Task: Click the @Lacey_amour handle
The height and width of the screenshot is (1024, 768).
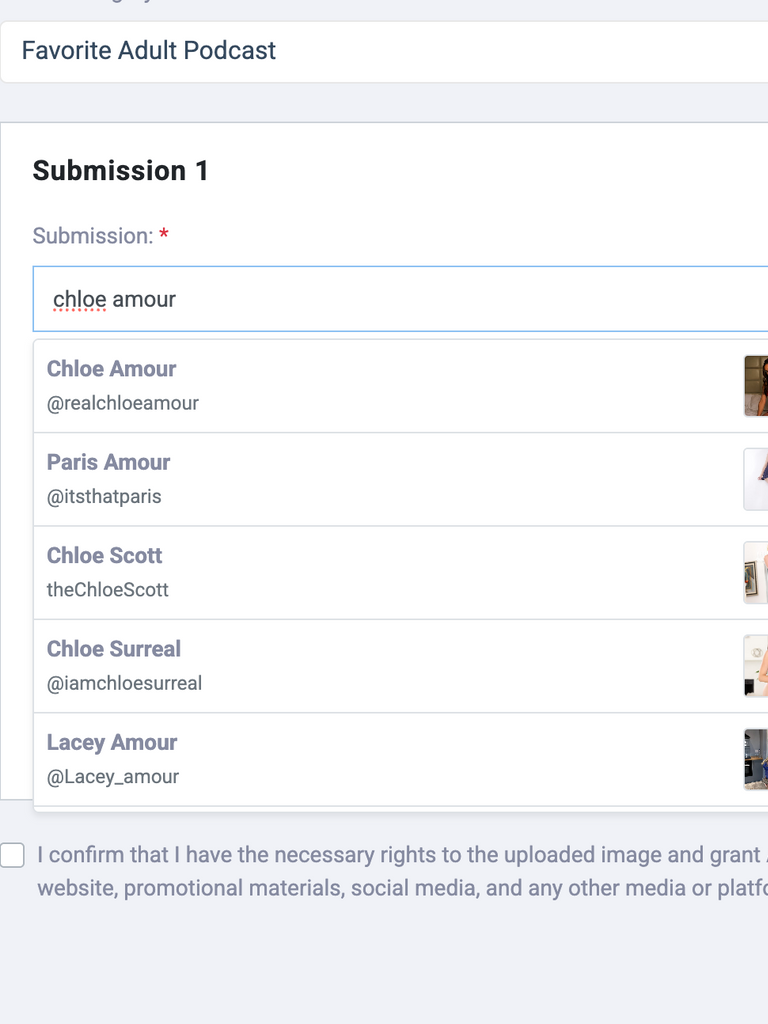Action: [x=113, y=776]
